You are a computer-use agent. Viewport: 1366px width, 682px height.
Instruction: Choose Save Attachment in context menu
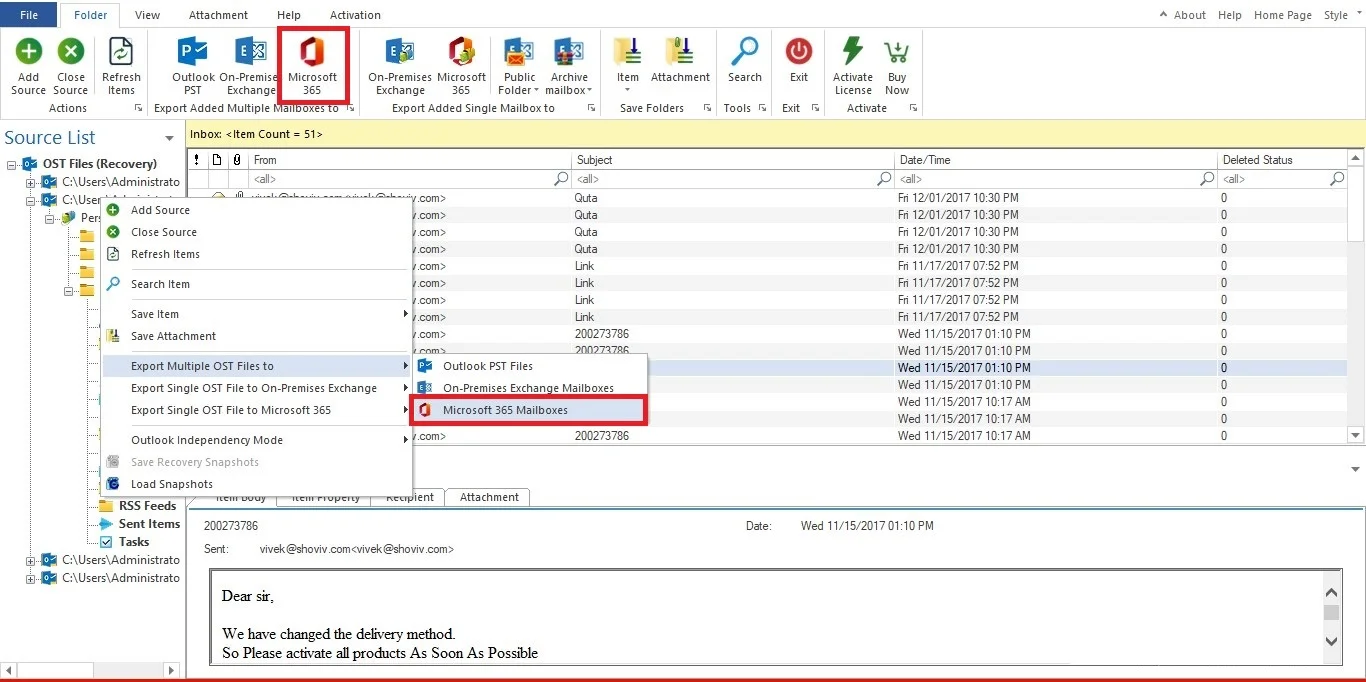[x=173, y=336]
